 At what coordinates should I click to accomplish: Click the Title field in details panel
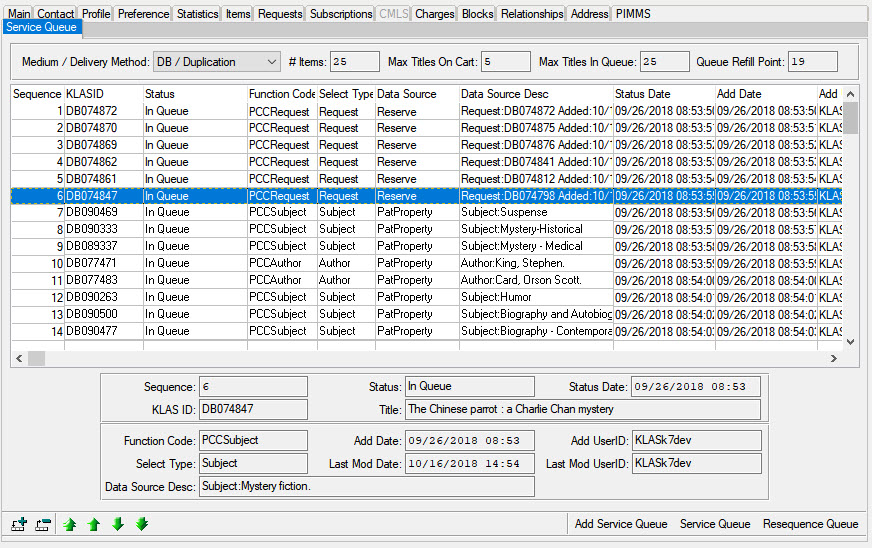(x=582, y=409)
